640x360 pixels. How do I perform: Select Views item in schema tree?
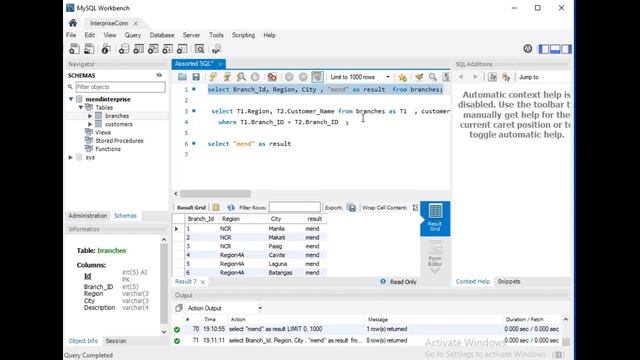coord(102,132)
